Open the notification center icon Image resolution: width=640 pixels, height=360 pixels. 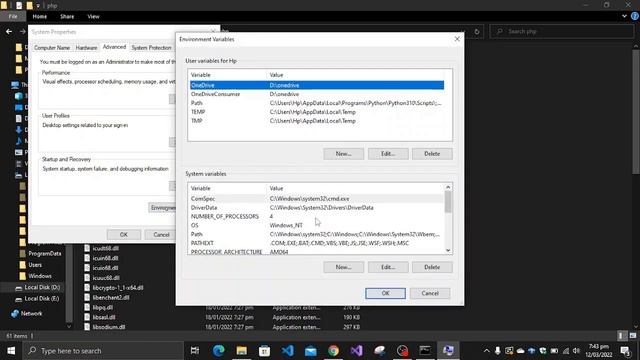pos(625,351)
